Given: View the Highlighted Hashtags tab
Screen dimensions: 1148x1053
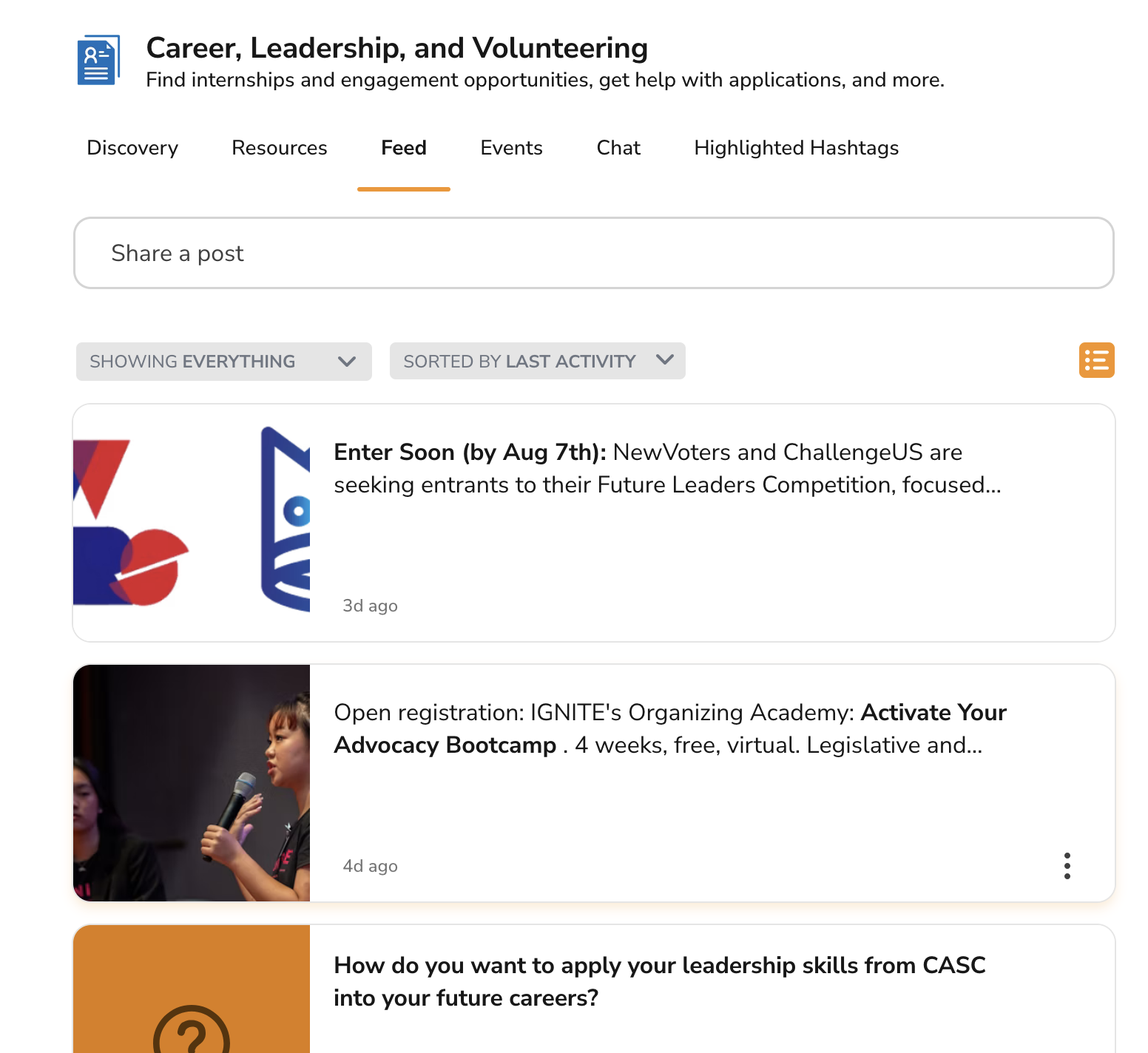Looking at the screenshot, I should click(x=796, y=148).
